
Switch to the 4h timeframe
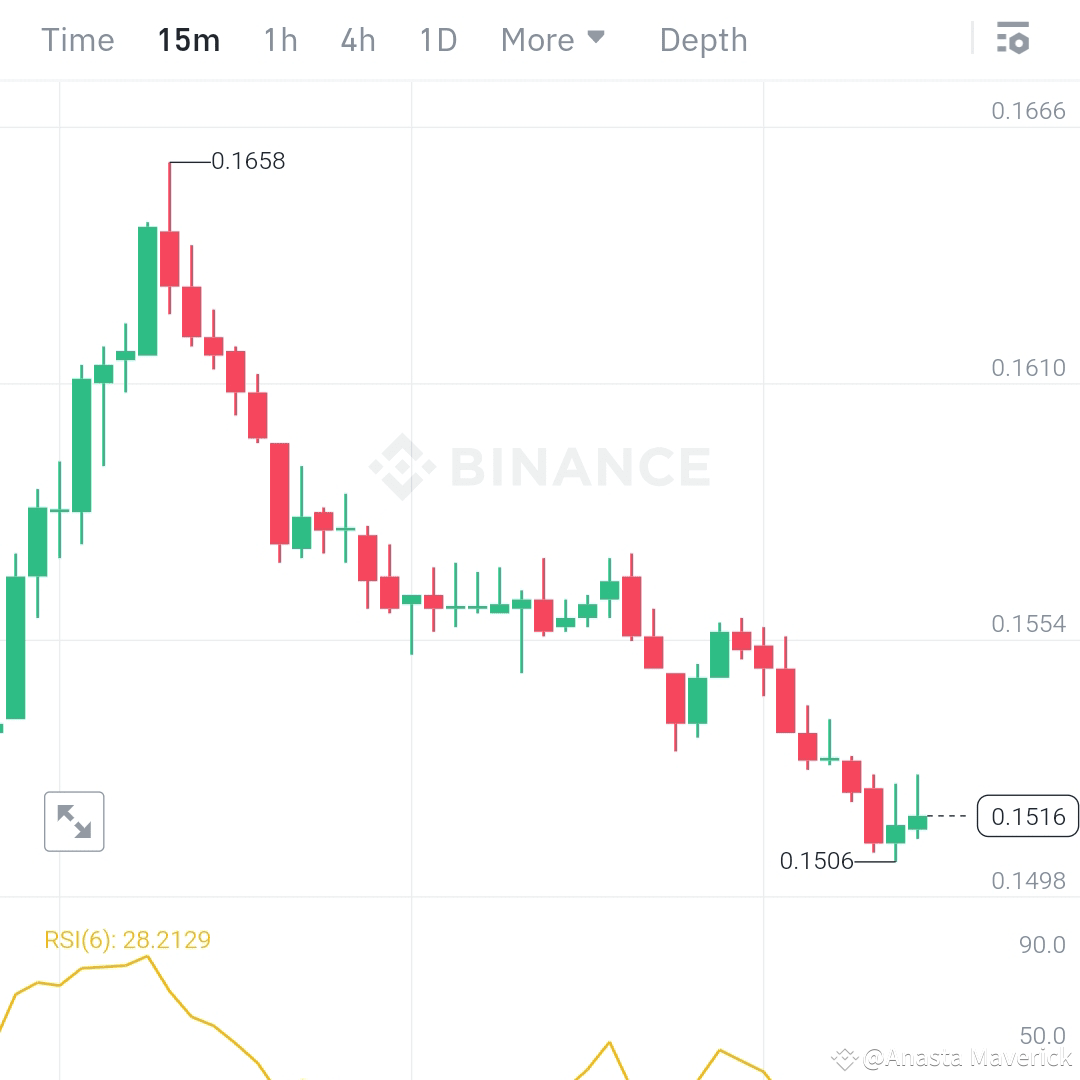(357, 39)
